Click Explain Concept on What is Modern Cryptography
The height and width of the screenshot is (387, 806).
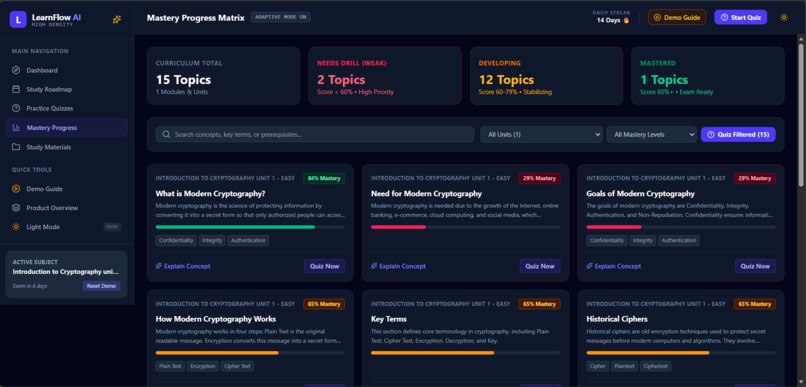183,266
